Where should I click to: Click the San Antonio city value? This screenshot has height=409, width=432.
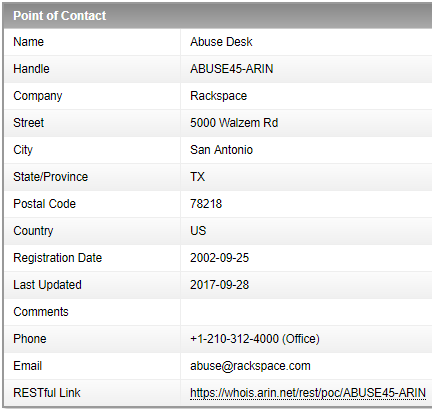tap(221, 150)
